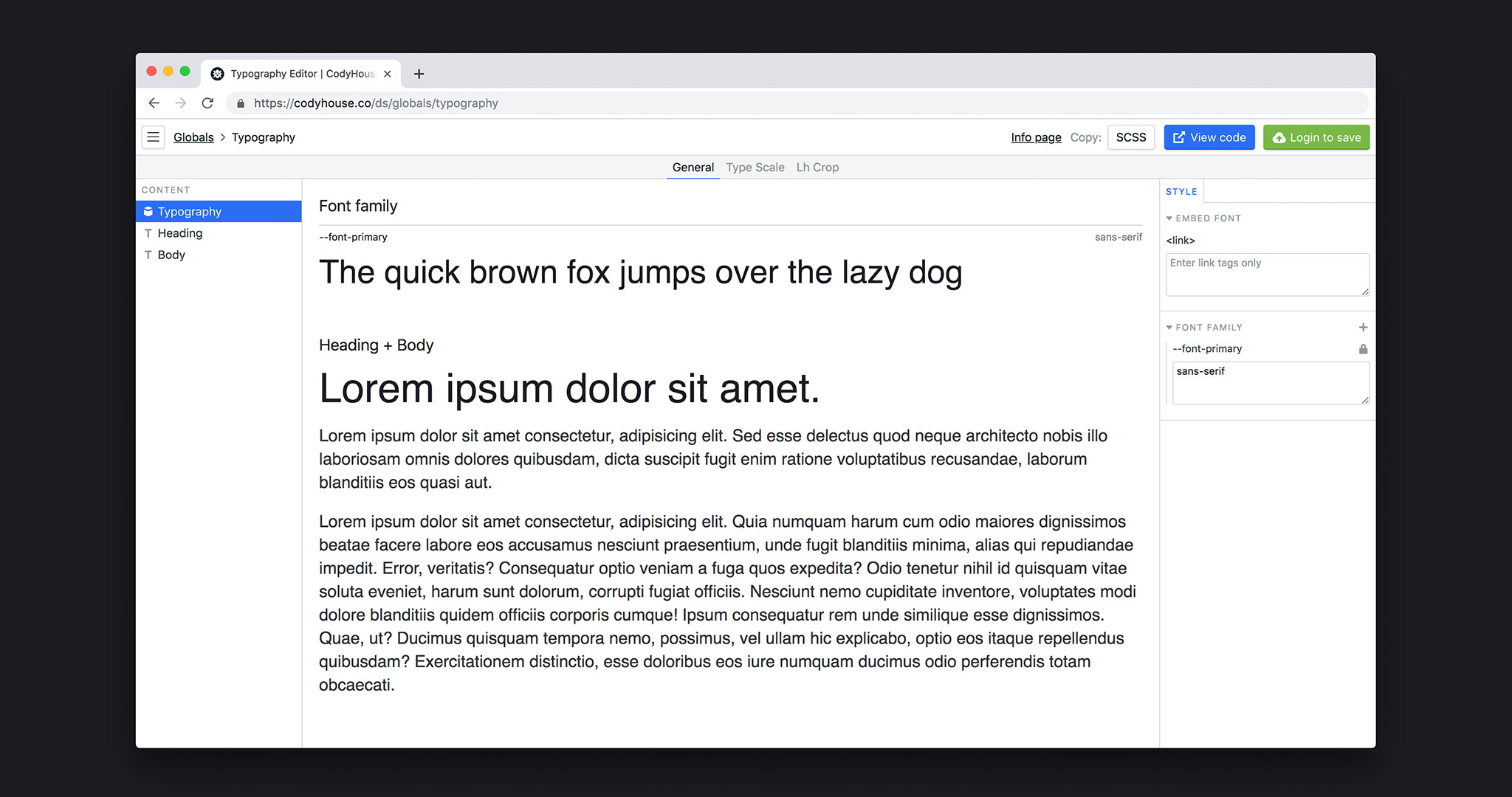This screenshot has width=1512, height=797.
Task: Click the View code button icon
Action: [1178, 137]
